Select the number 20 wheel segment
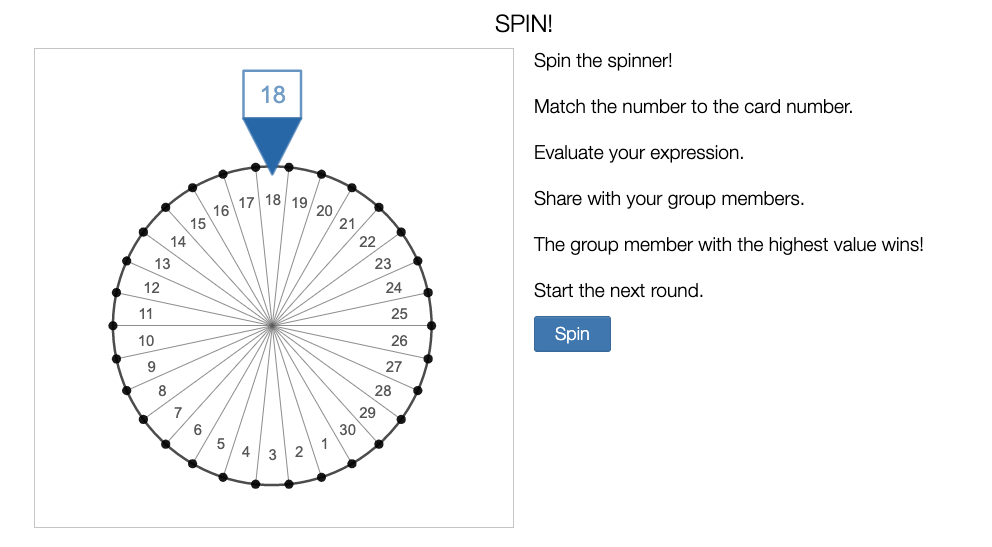 pyautogui.click(x=324, y=211)
